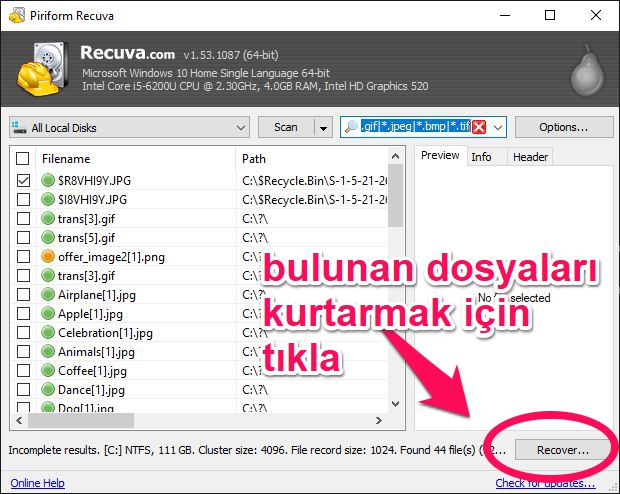The image size is (620, 494).
Task: Click the Recover button
Action: coord(563,450)
